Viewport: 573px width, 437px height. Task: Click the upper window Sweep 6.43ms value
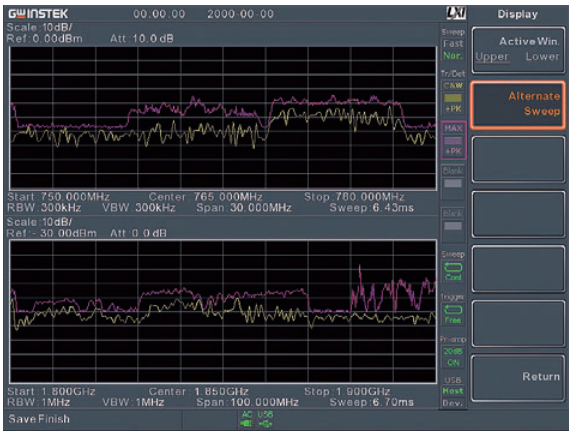coord(393,208)
